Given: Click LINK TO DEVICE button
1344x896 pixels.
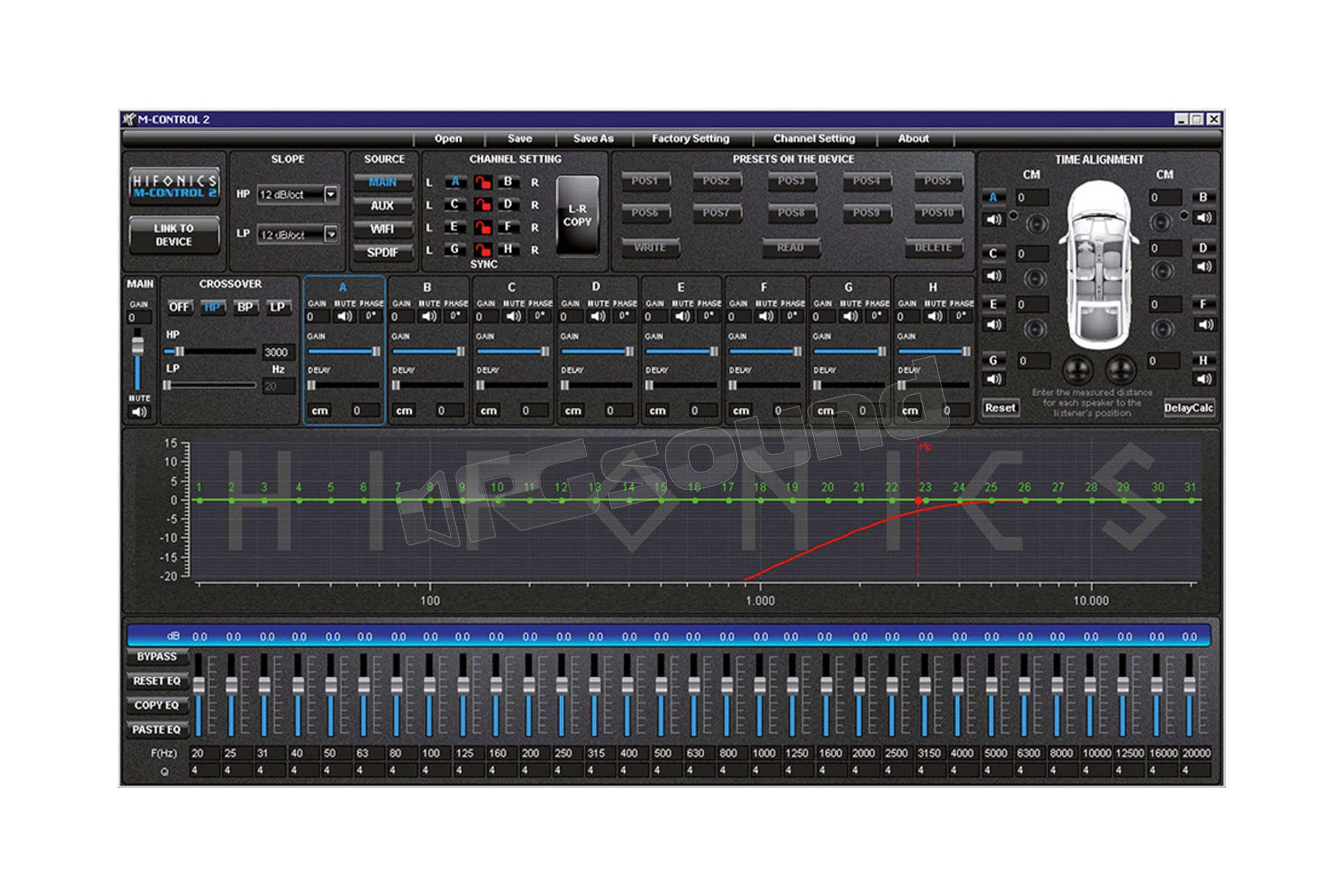Looking at the screenshot, I should coord(174,235).
